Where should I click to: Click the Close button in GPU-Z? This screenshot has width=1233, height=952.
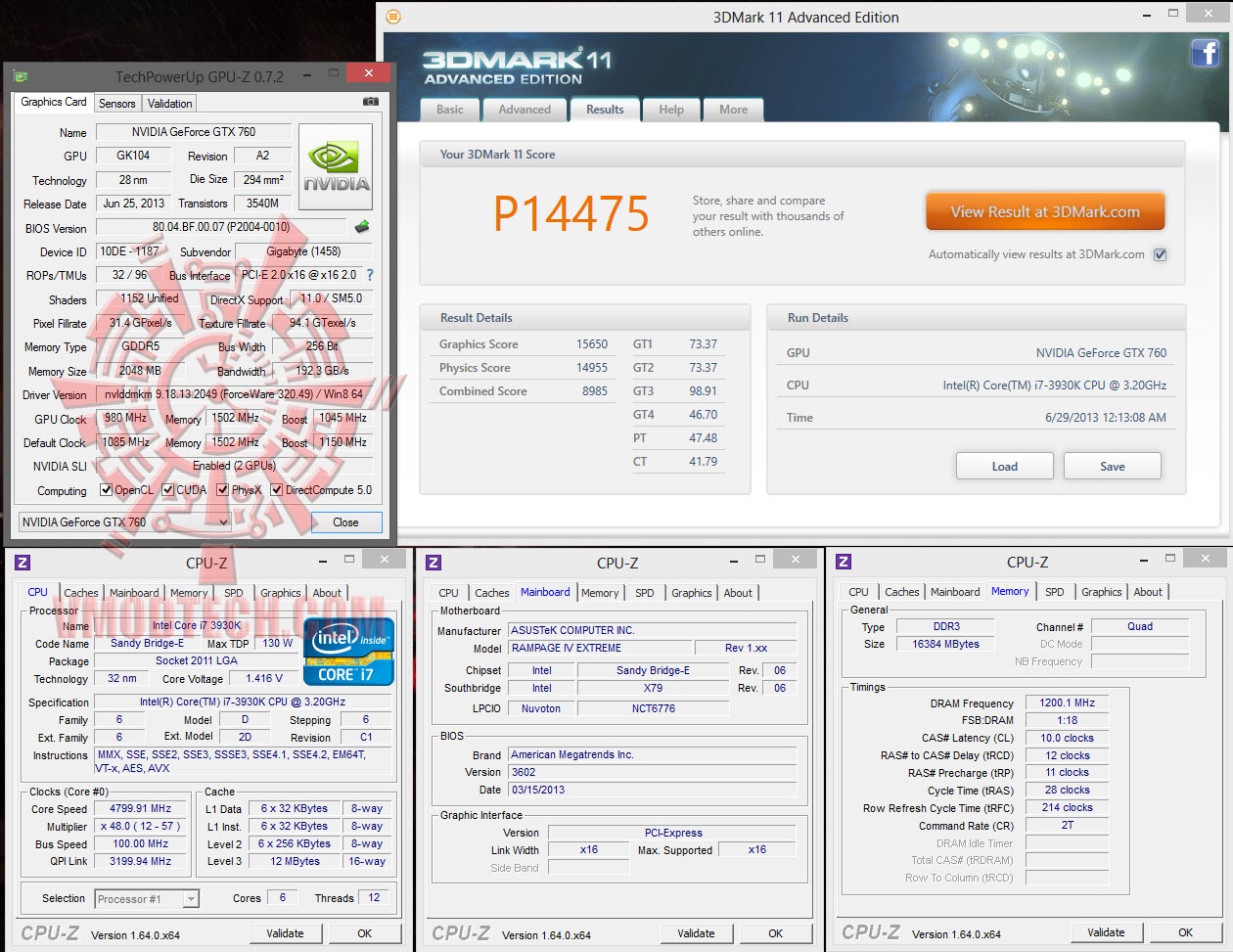pyautogui.click(x=346, y=522)
